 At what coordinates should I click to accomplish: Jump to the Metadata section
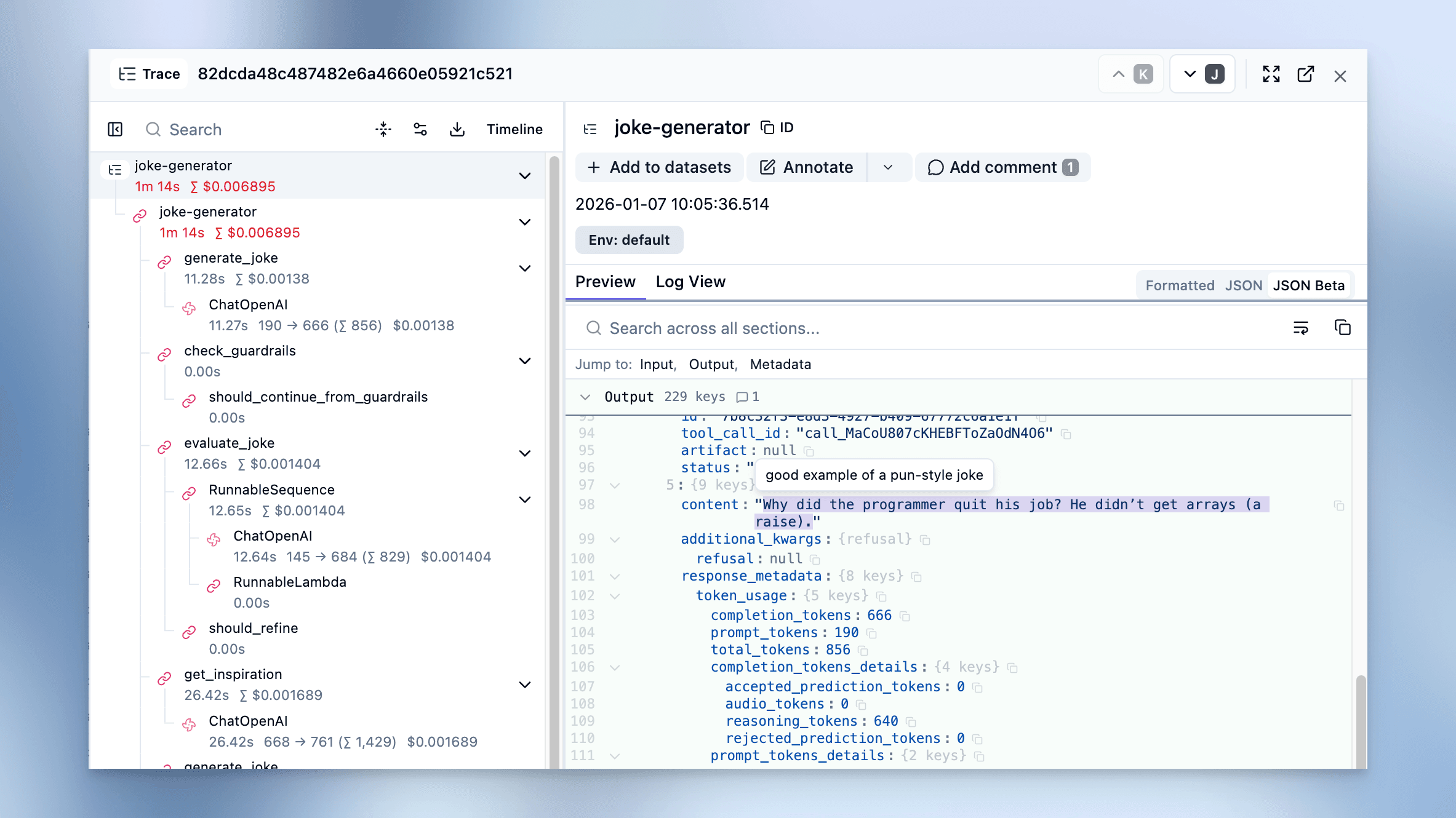coord(780,364)
